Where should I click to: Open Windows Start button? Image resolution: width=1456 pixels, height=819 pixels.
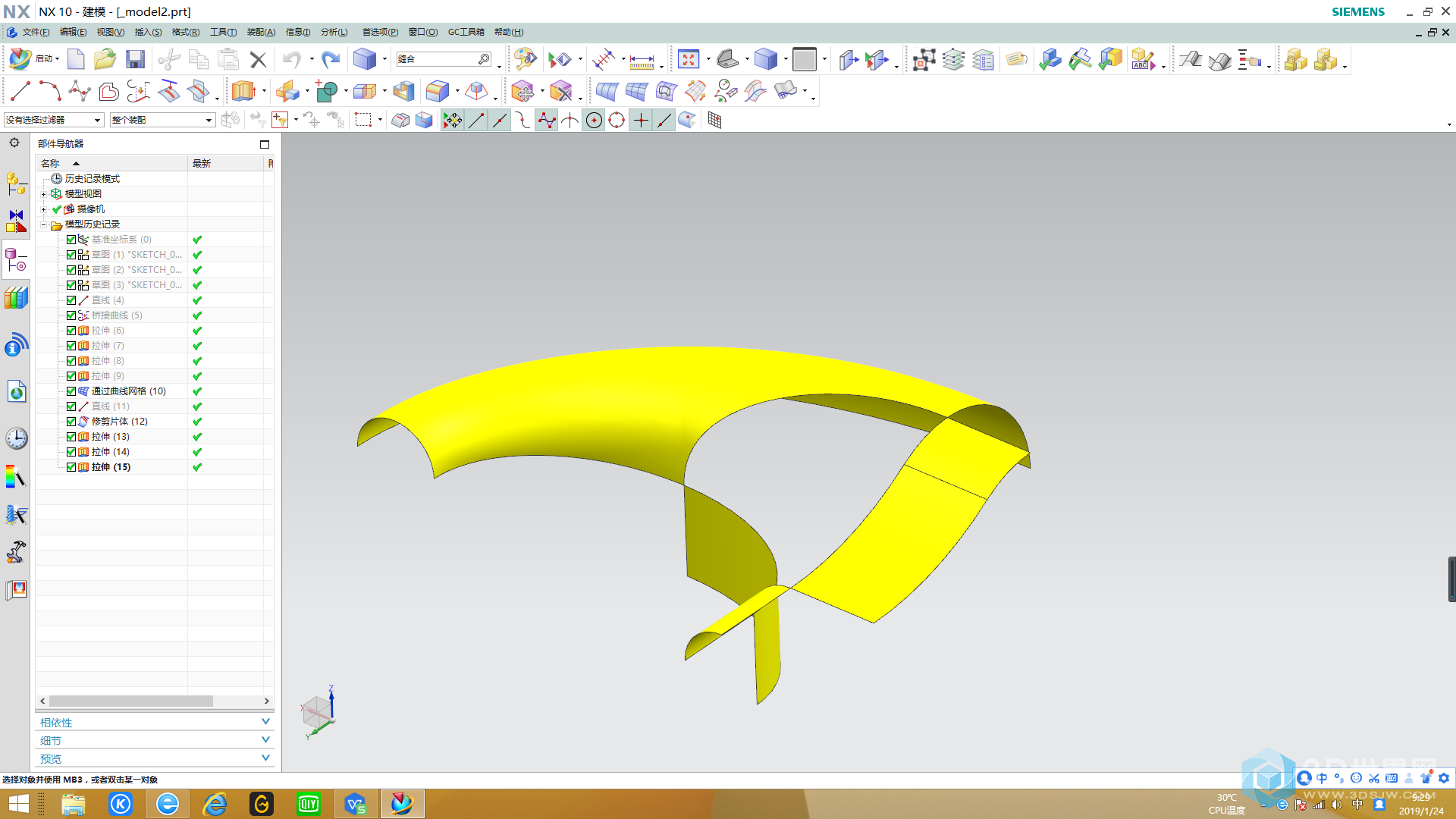pos(18,804)
